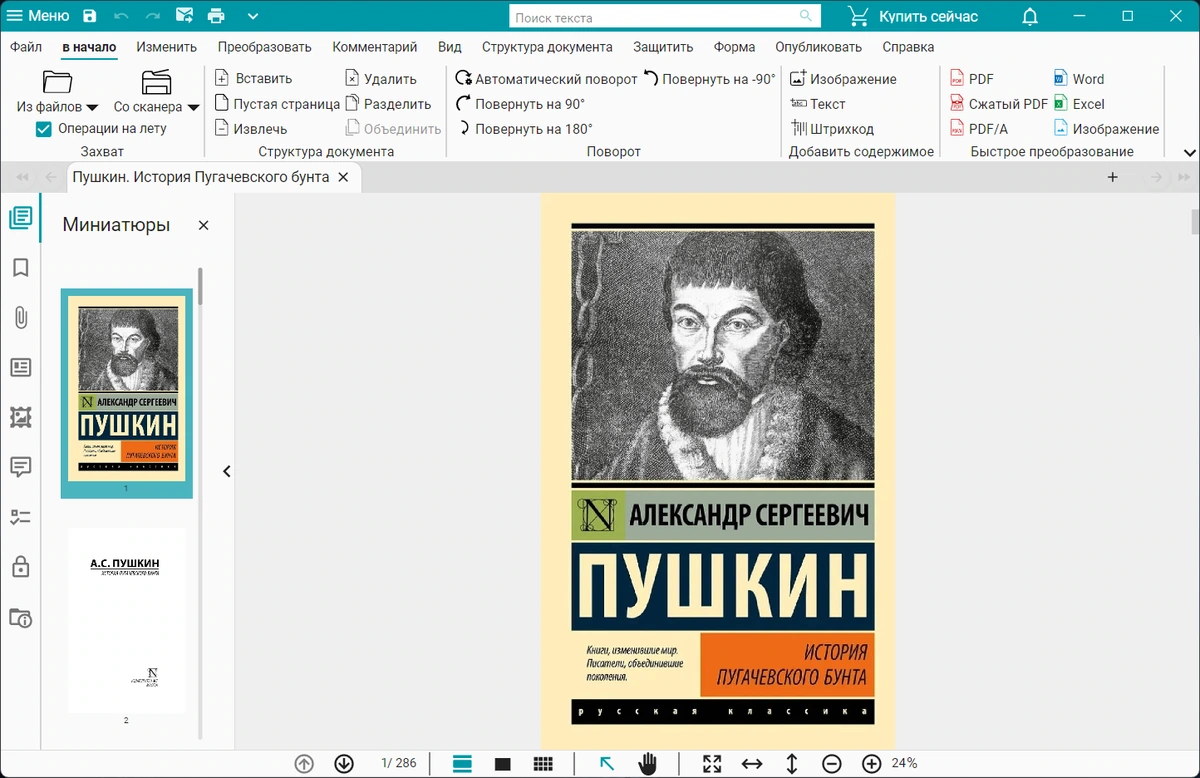Close the Миниатюры panel
Viewport: 1200px width, 778px height.
(203, 225)
